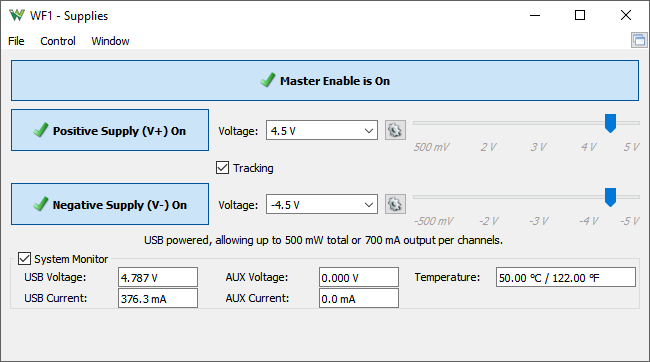
Task: Click the negative voltage gear settings icon
Action: [x=395, y=204]
